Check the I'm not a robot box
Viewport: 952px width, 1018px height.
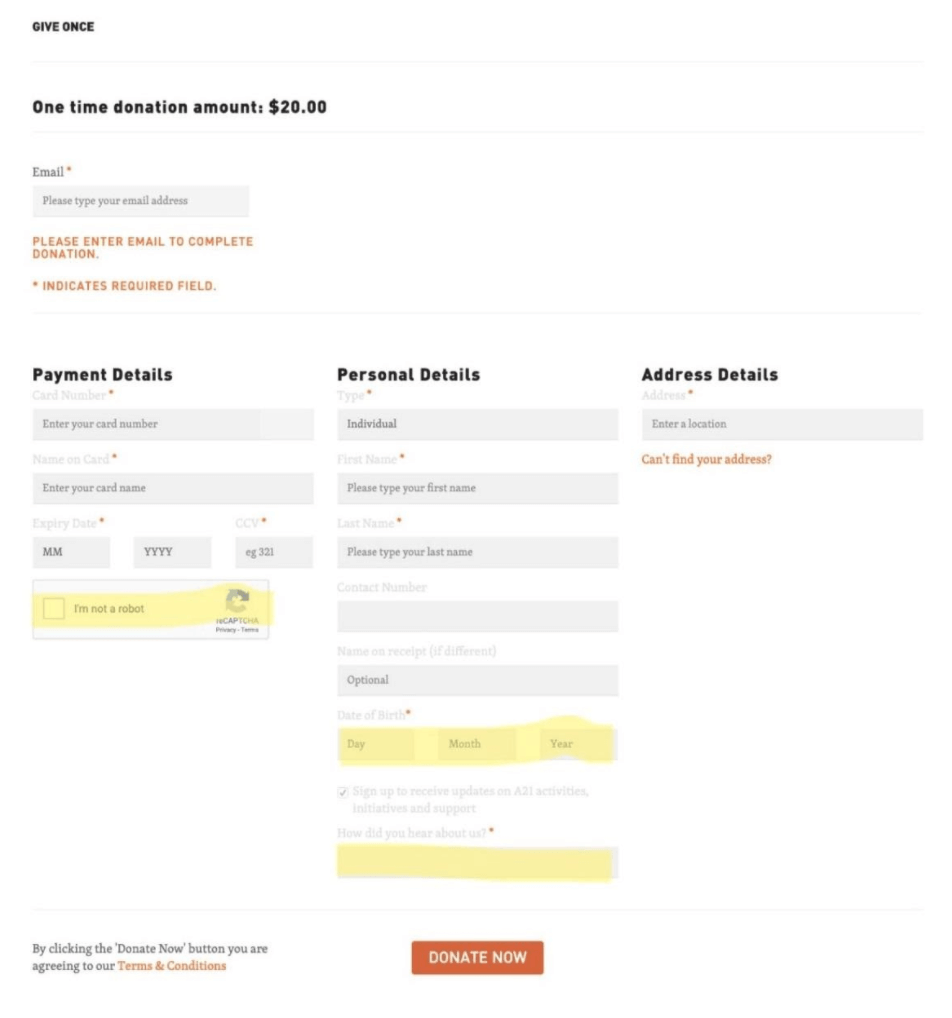[x=54, y=608]
